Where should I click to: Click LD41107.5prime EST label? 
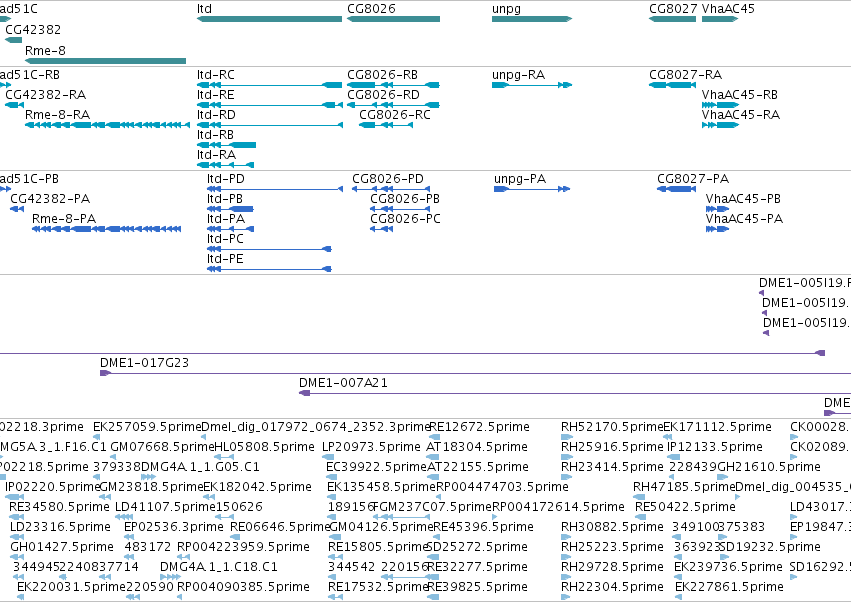point(166,506)
